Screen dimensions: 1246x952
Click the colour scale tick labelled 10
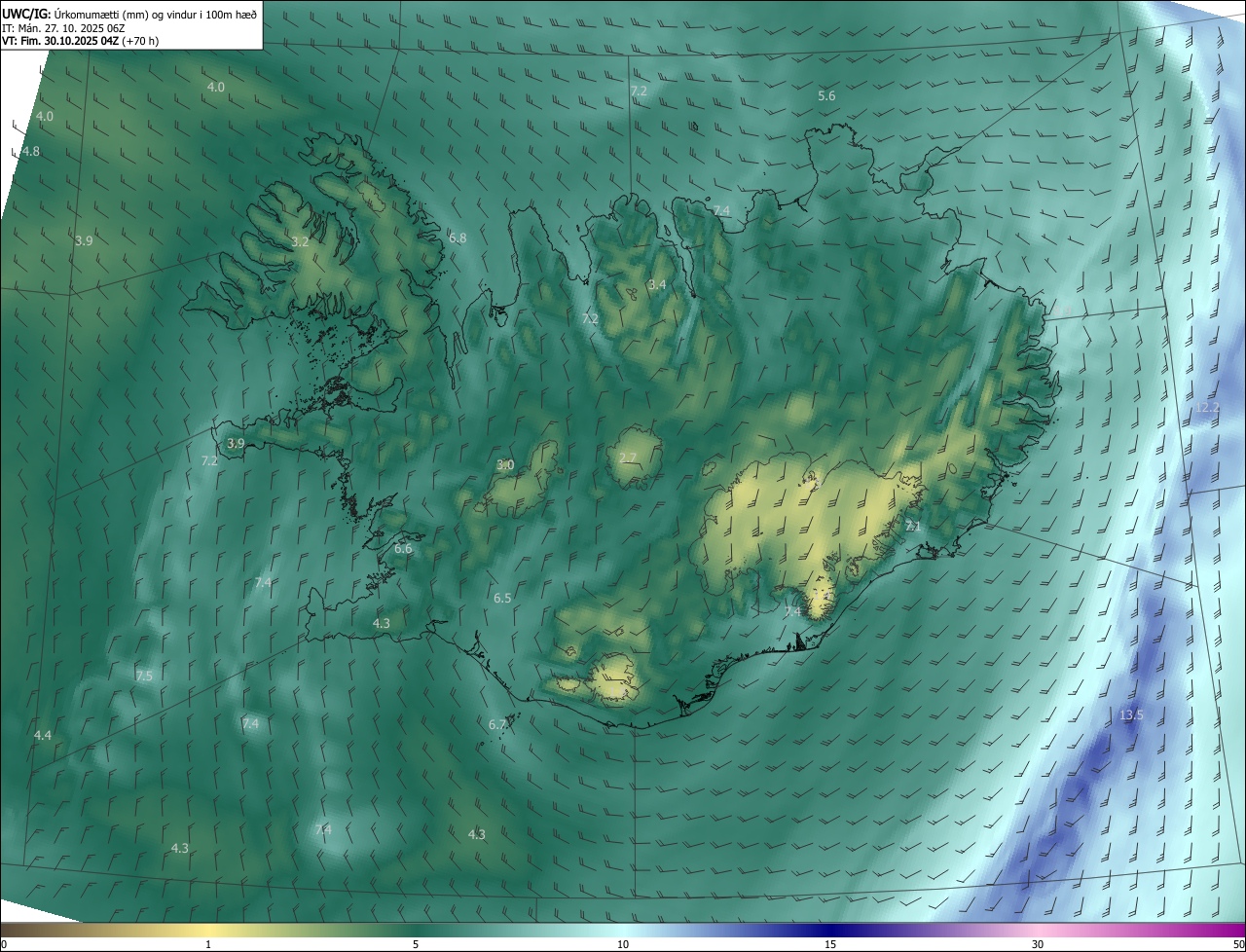[623, 945]
